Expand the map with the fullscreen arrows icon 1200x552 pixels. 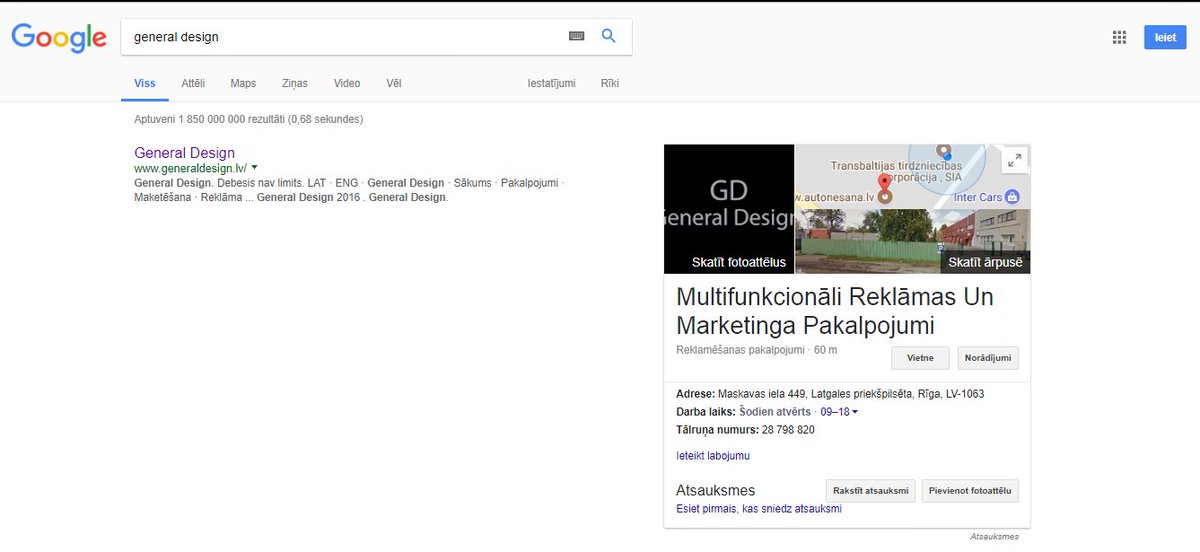tap(1015, 160)
